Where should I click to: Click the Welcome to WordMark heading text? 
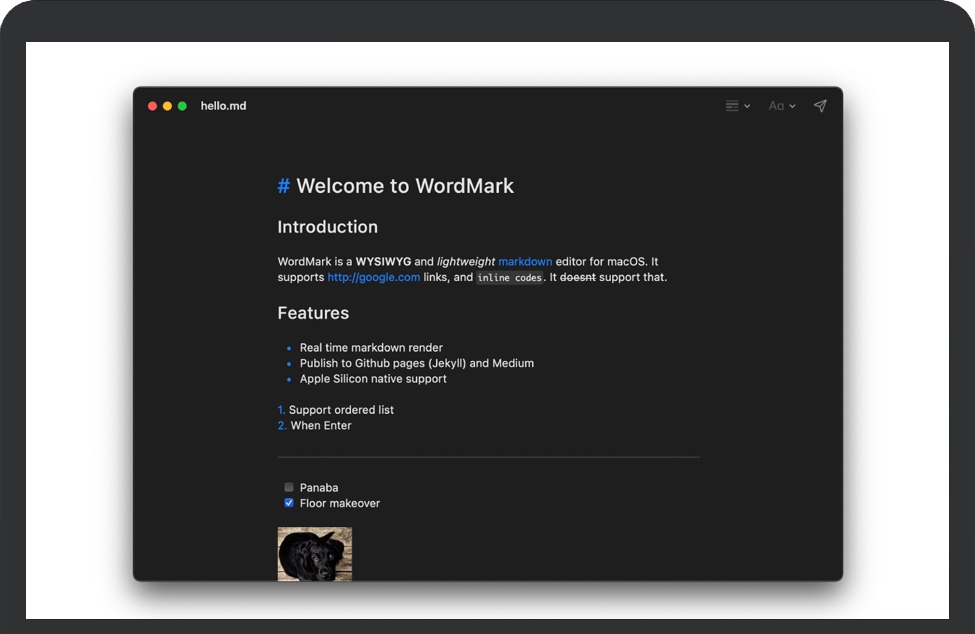pos(405,186)
